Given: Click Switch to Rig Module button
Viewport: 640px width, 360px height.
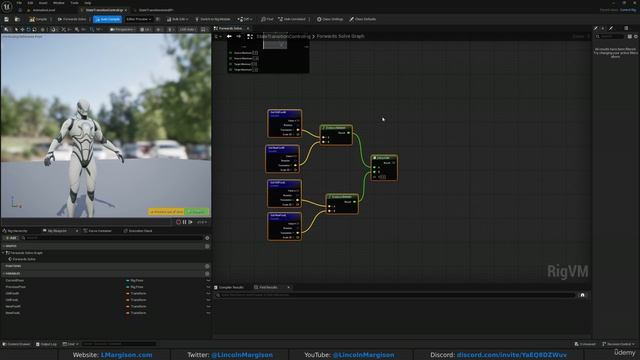Looking at the screenshot, I should [213, 19].
